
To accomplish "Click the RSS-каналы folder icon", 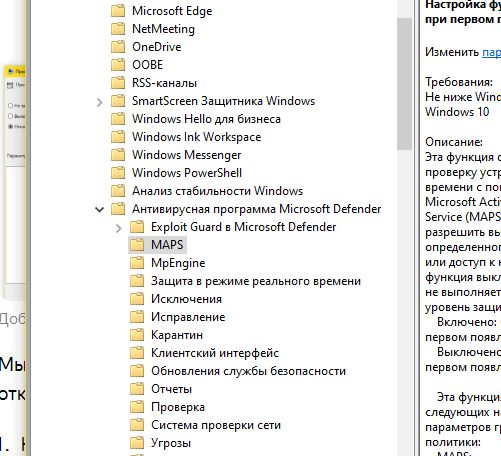I will pyautogui.click(x=118, y=83).
